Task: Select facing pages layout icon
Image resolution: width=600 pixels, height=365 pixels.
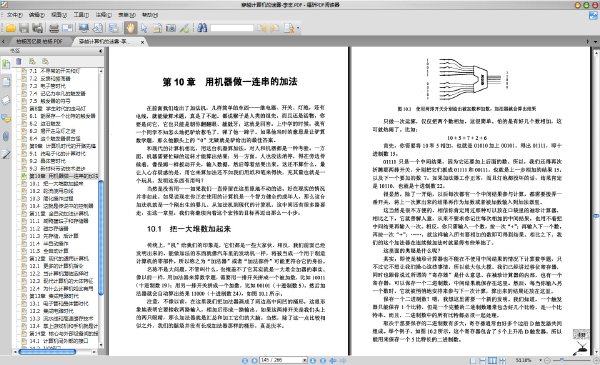Action: pyautogui.click(x=492, y=360)
